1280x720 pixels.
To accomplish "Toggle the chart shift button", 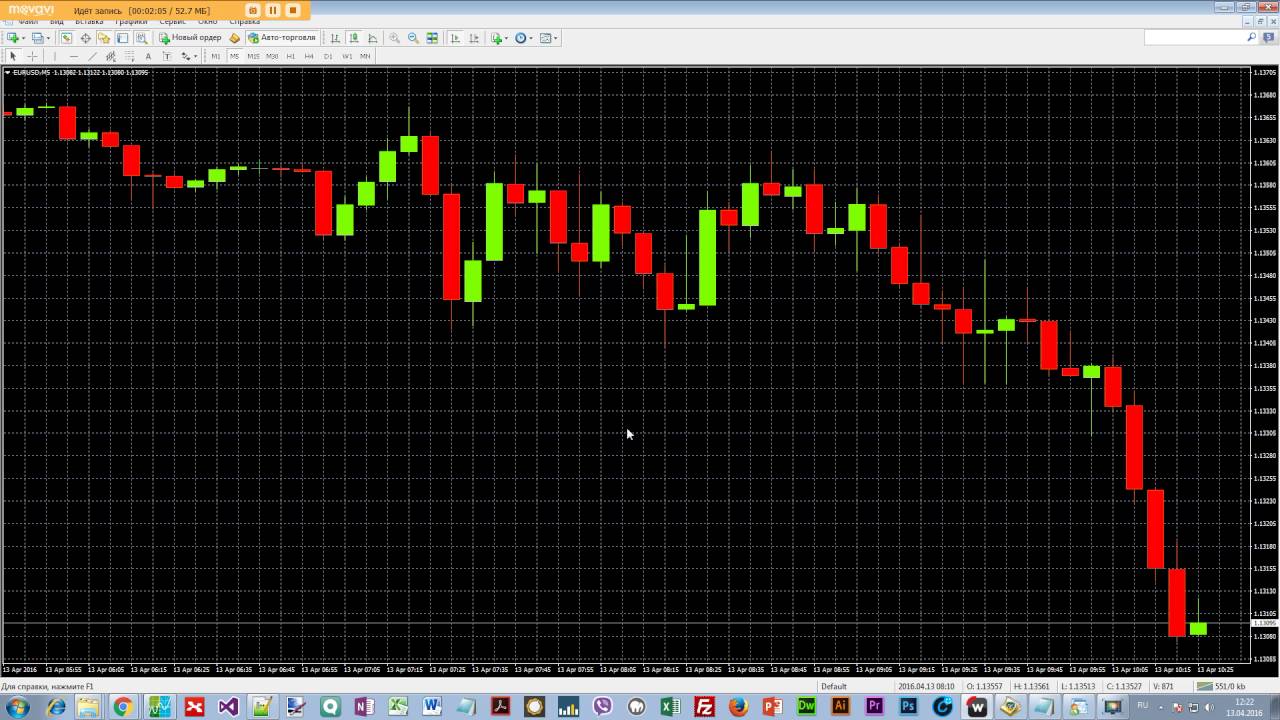I will (473, 38).
